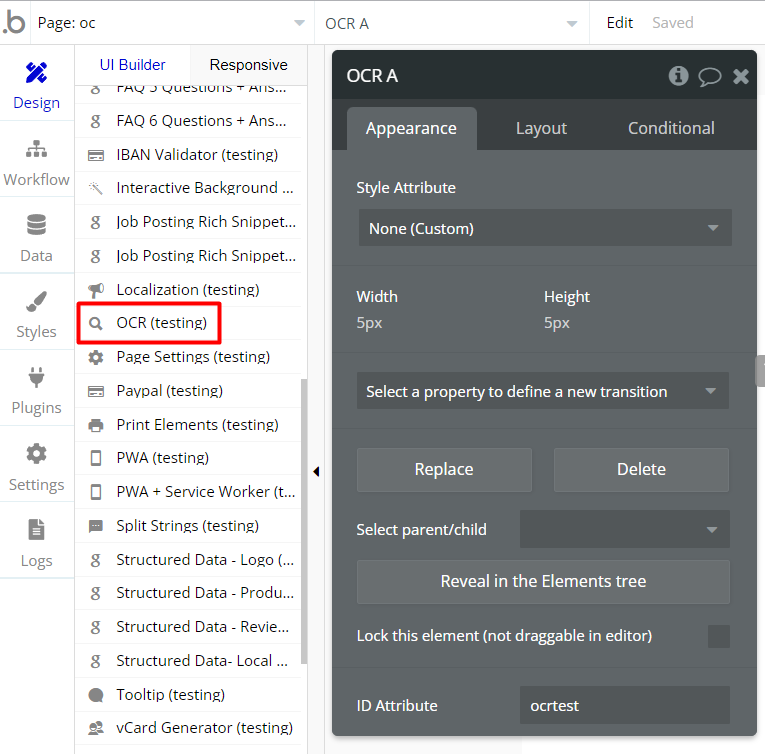Screen dimensions: 765x754
Task: Switch to the Layout tab
Action: pyautogui.click(x=541, y=128)
